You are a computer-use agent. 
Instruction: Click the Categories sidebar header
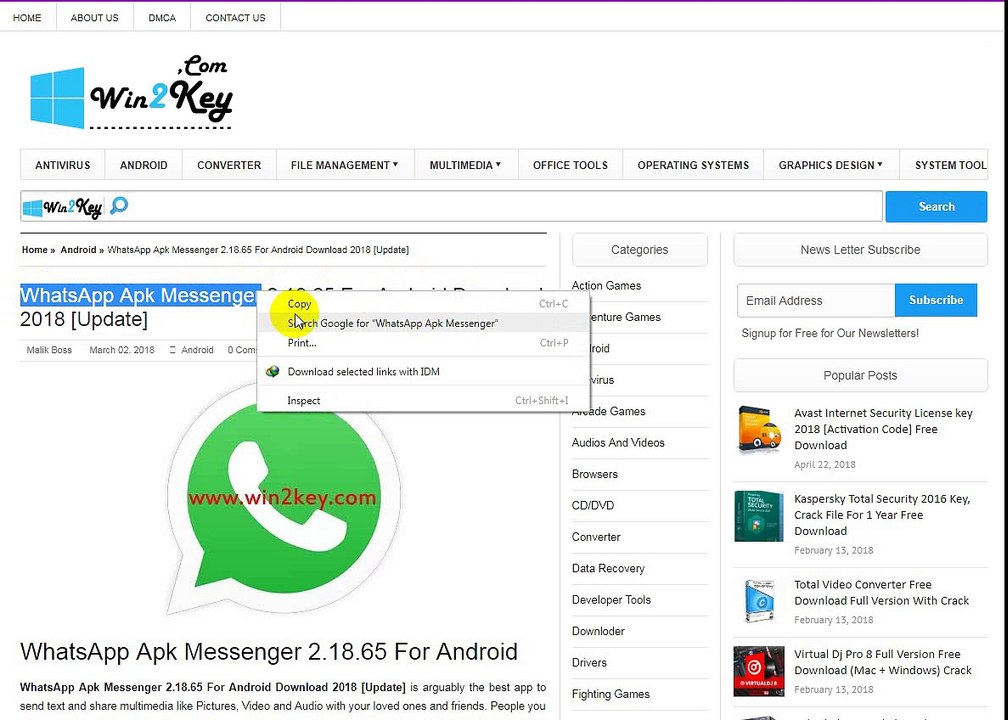click(640, 249)
